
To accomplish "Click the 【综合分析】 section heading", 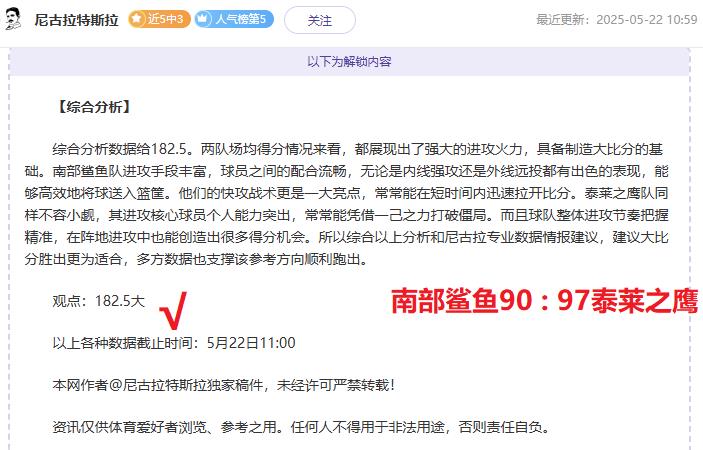I will [x=94, y=107].
